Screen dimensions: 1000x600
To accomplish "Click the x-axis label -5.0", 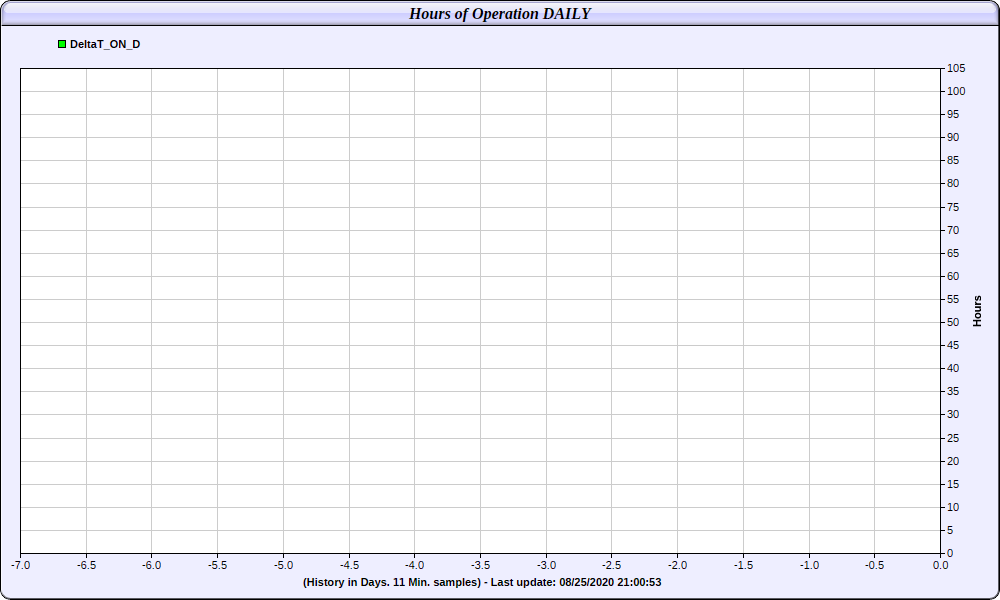I will (x=284, y=565).
